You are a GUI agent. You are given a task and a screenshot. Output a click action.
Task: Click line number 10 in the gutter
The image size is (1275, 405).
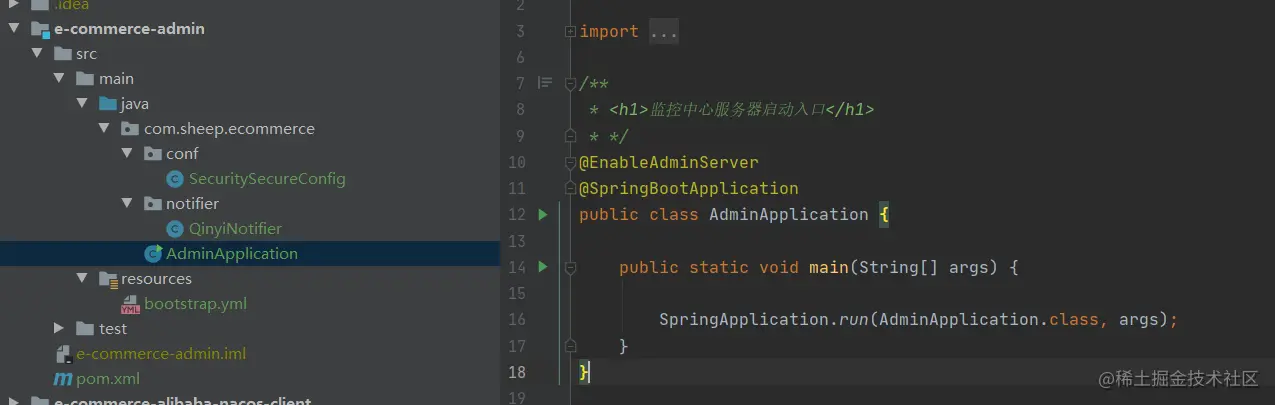(x=517, y=162)
